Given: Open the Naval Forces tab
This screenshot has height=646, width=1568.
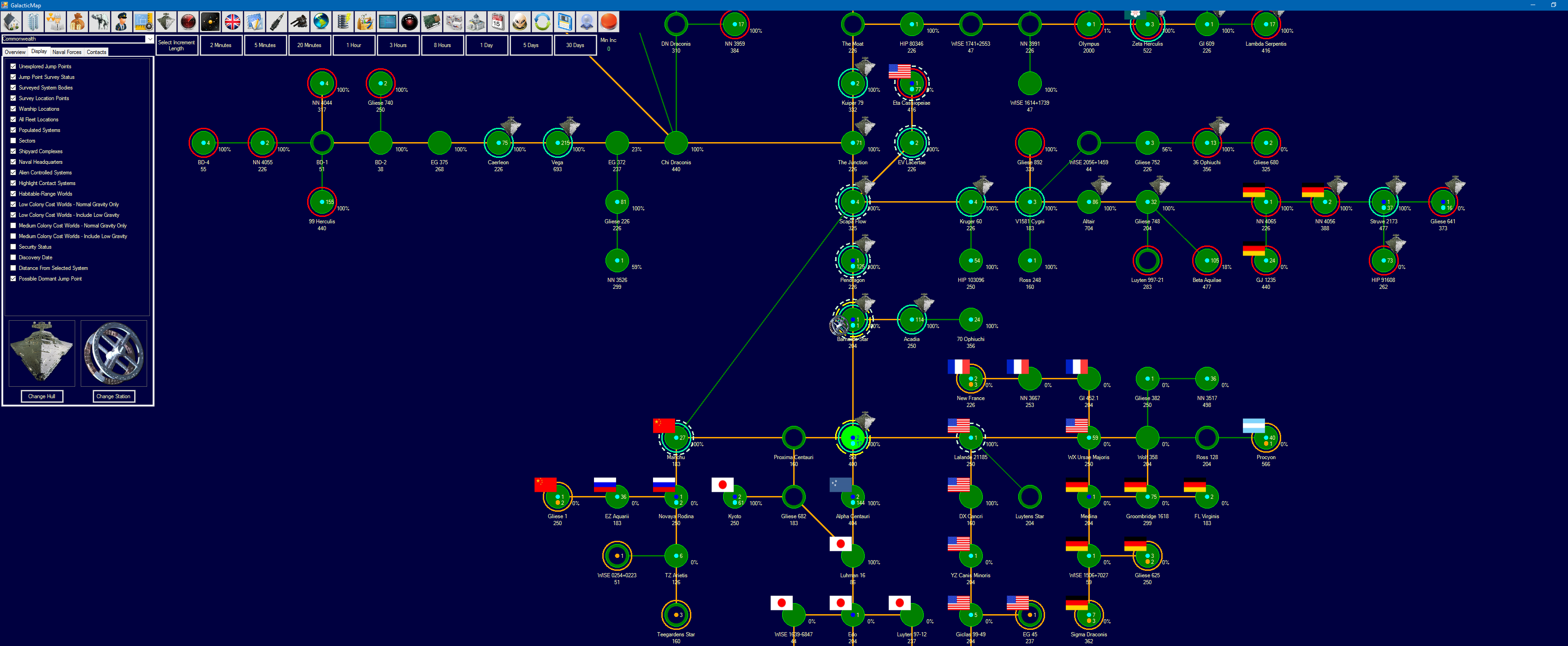Looking at the screenshot, I should pyautogui.click(x=67, y=52).
